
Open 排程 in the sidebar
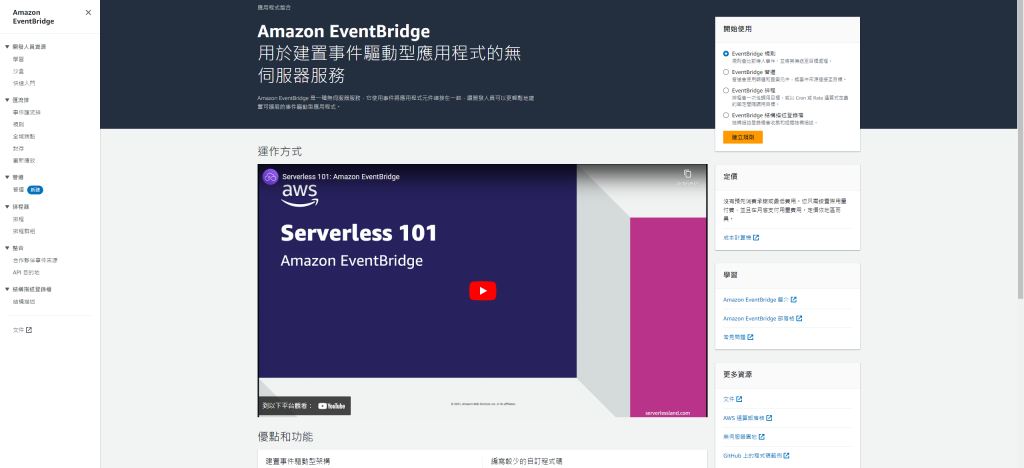click(18, 219)
